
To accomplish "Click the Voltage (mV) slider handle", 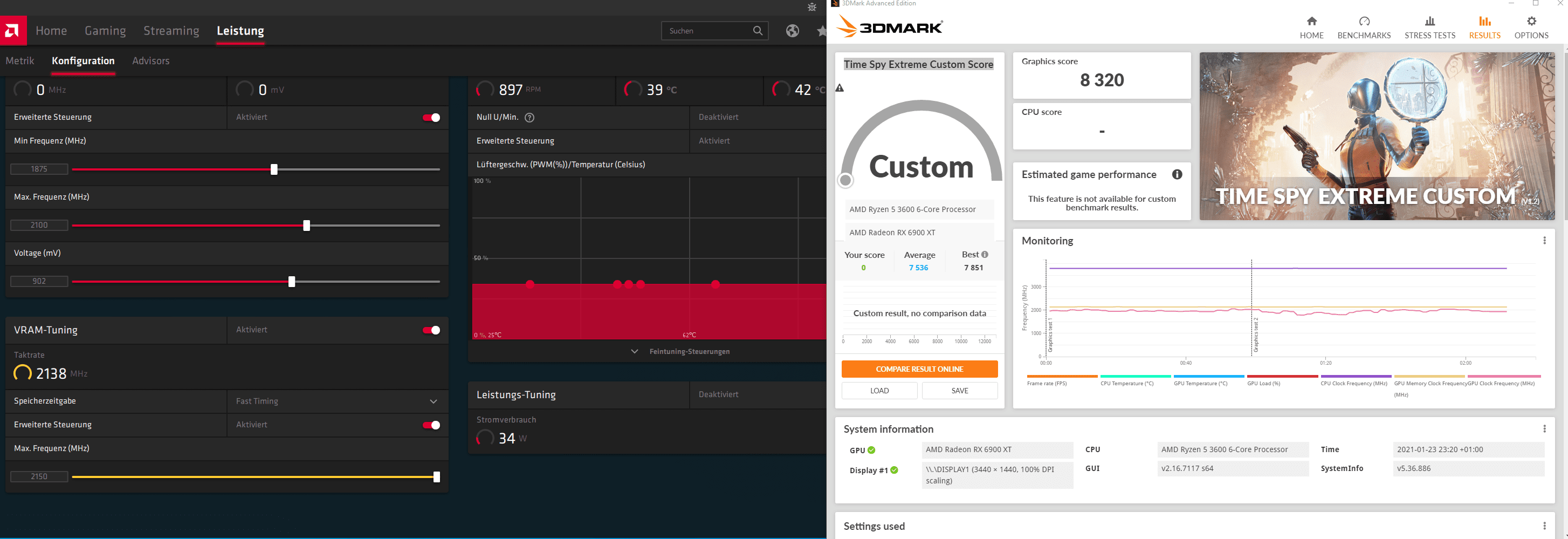I will point(292,282).
